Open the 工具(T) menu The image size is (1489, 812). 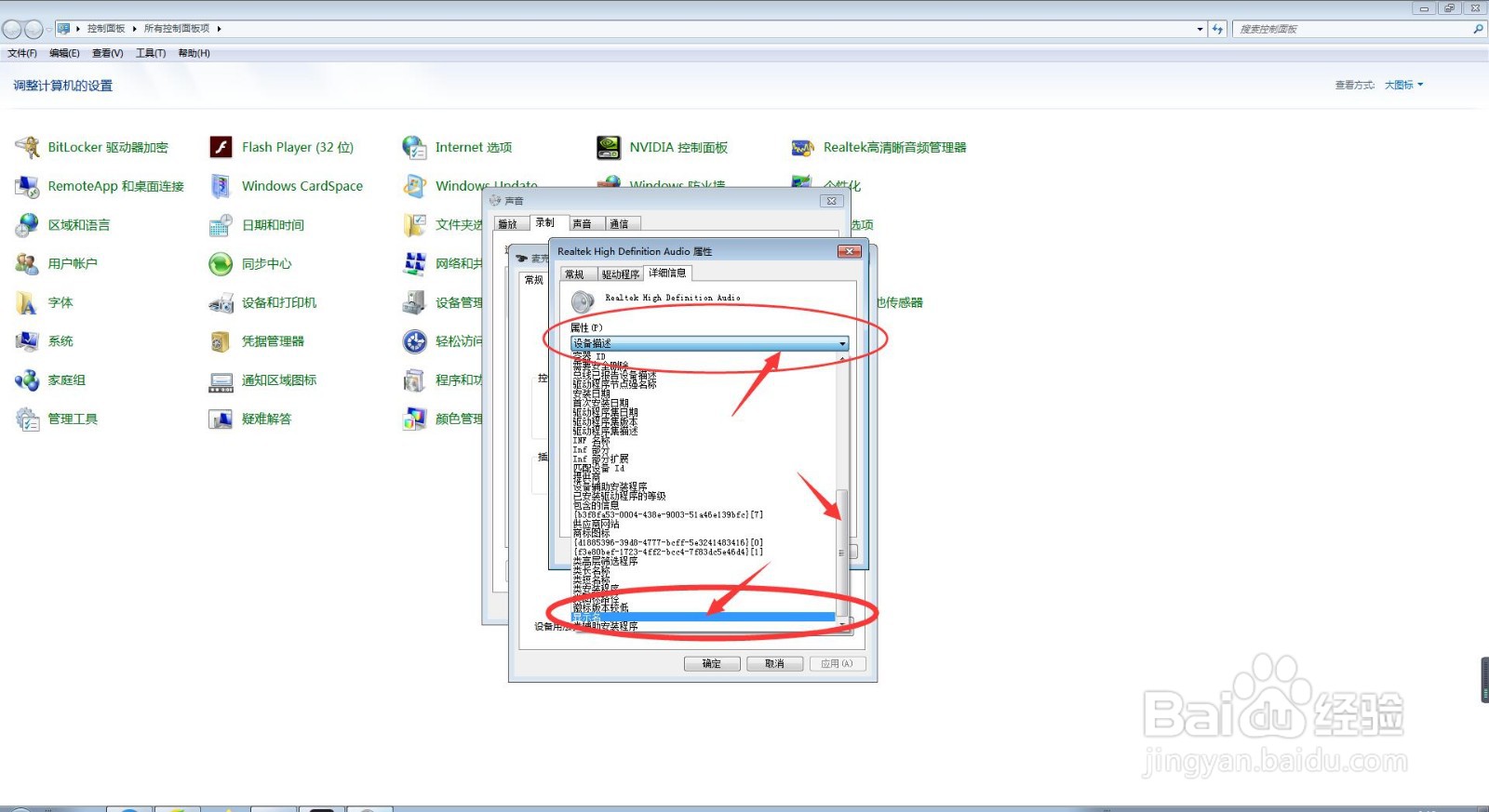[x=151, y=53]
